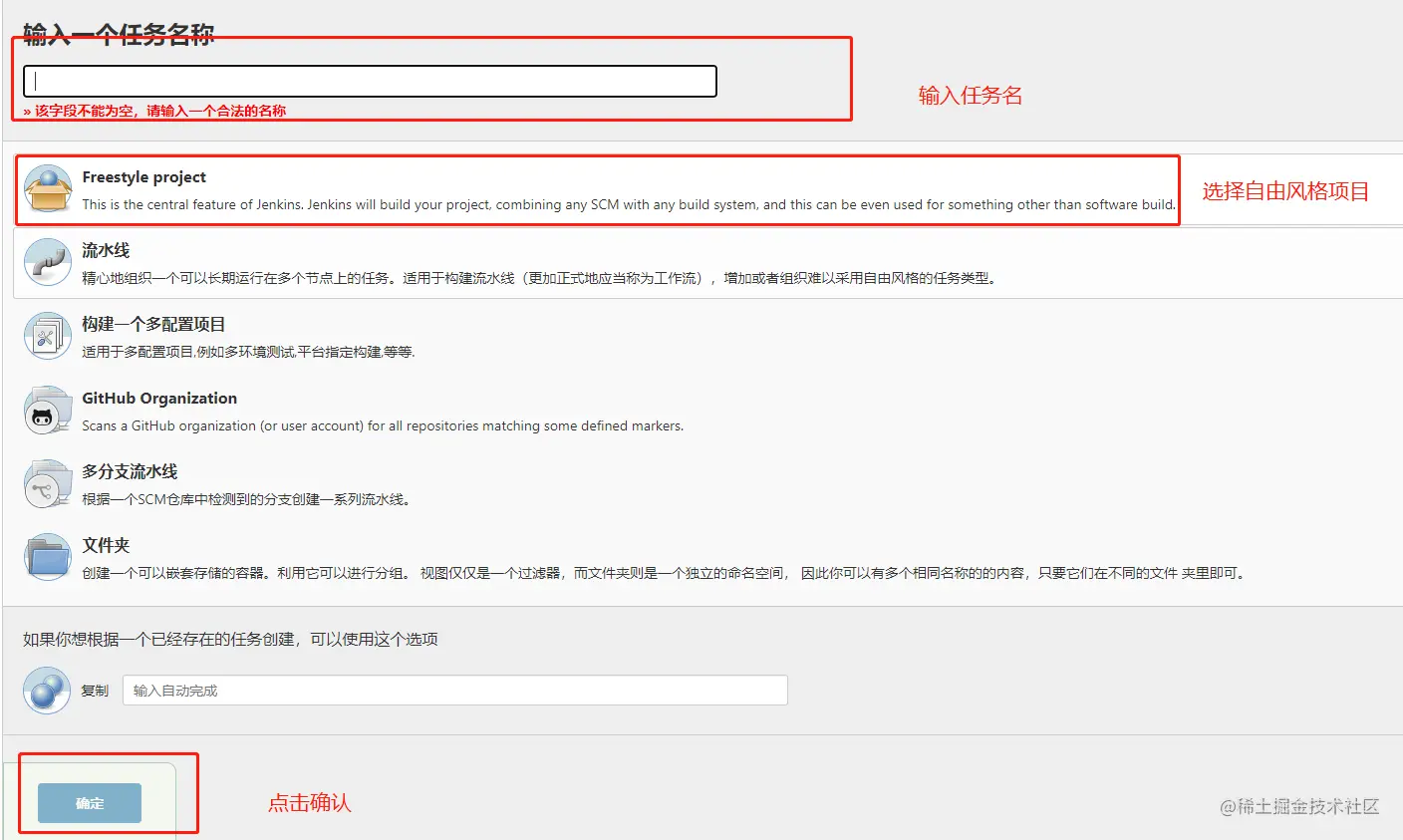Select the Freestyle project title

(144, 177)
